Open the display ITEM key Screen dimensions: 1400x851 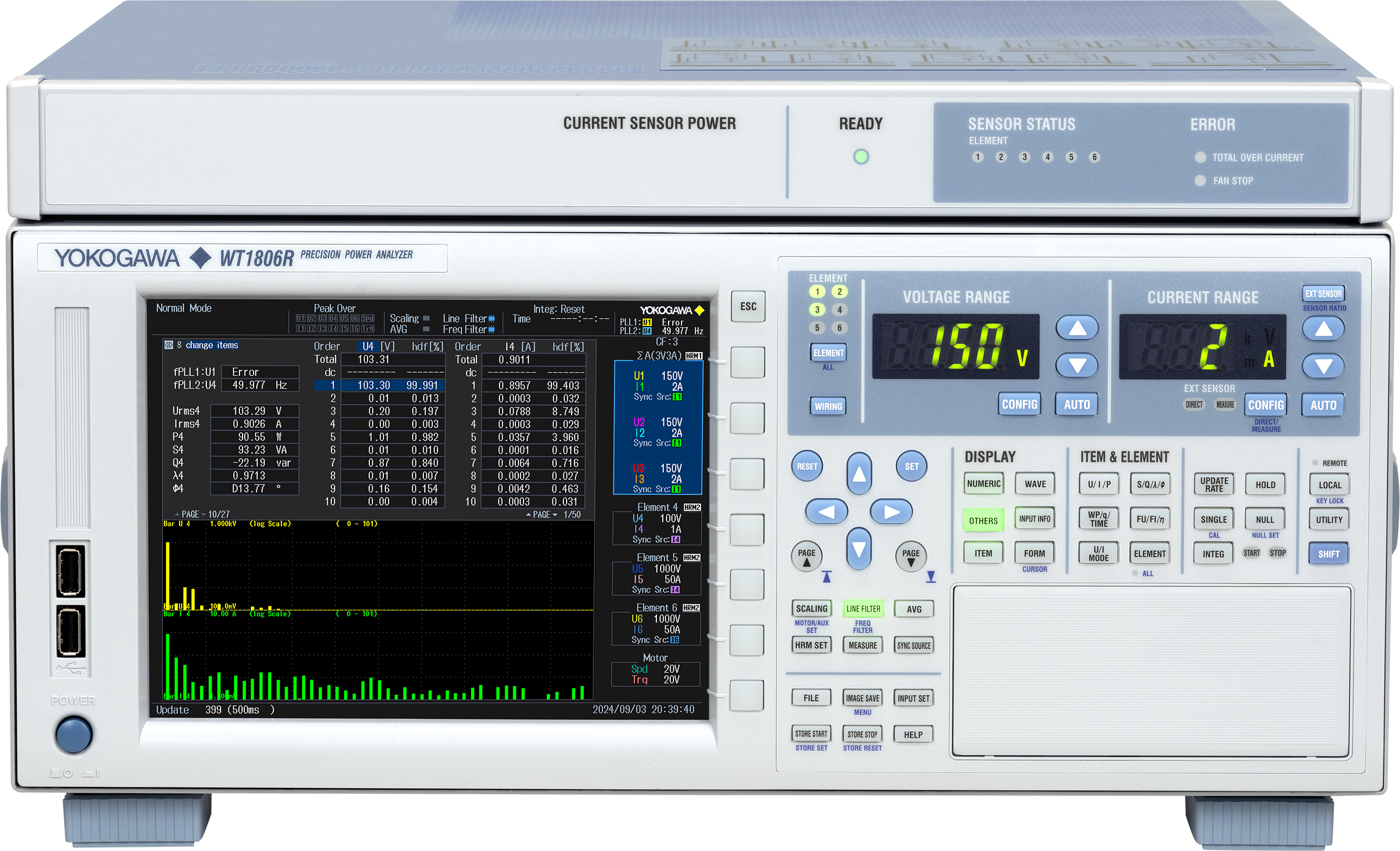click(x=984, y=553)
